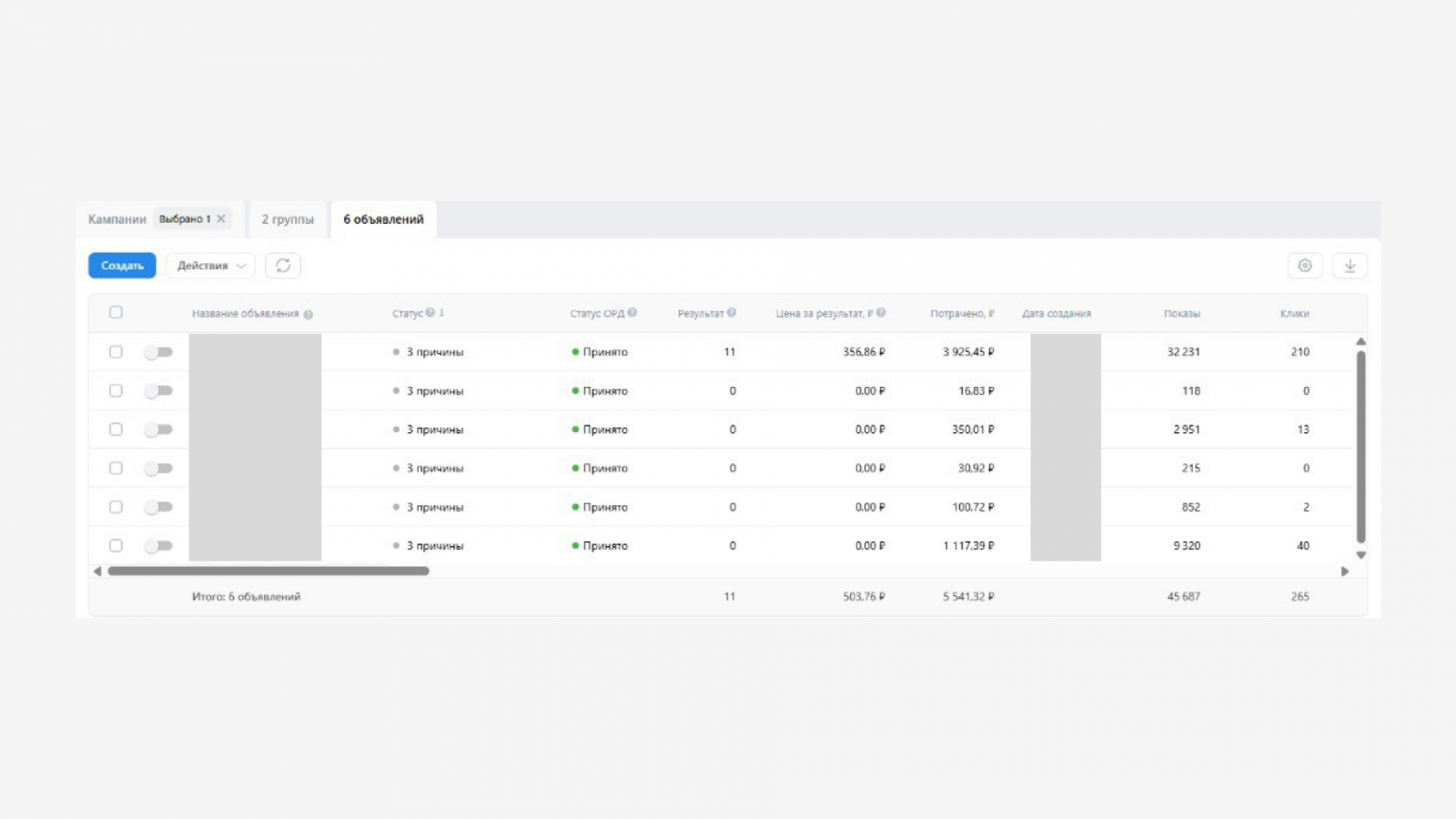The width and height of the screenshot is (1456, 819).
Task: Check the row that spent 16,83 ₽
Action: (116, 390)
